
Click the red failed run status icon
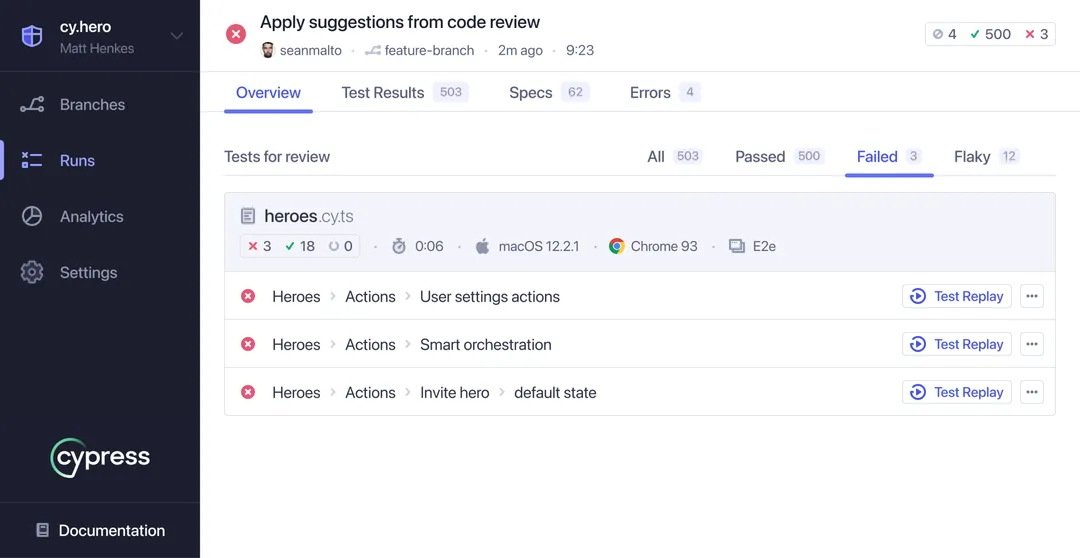click(x=236, y=34)
